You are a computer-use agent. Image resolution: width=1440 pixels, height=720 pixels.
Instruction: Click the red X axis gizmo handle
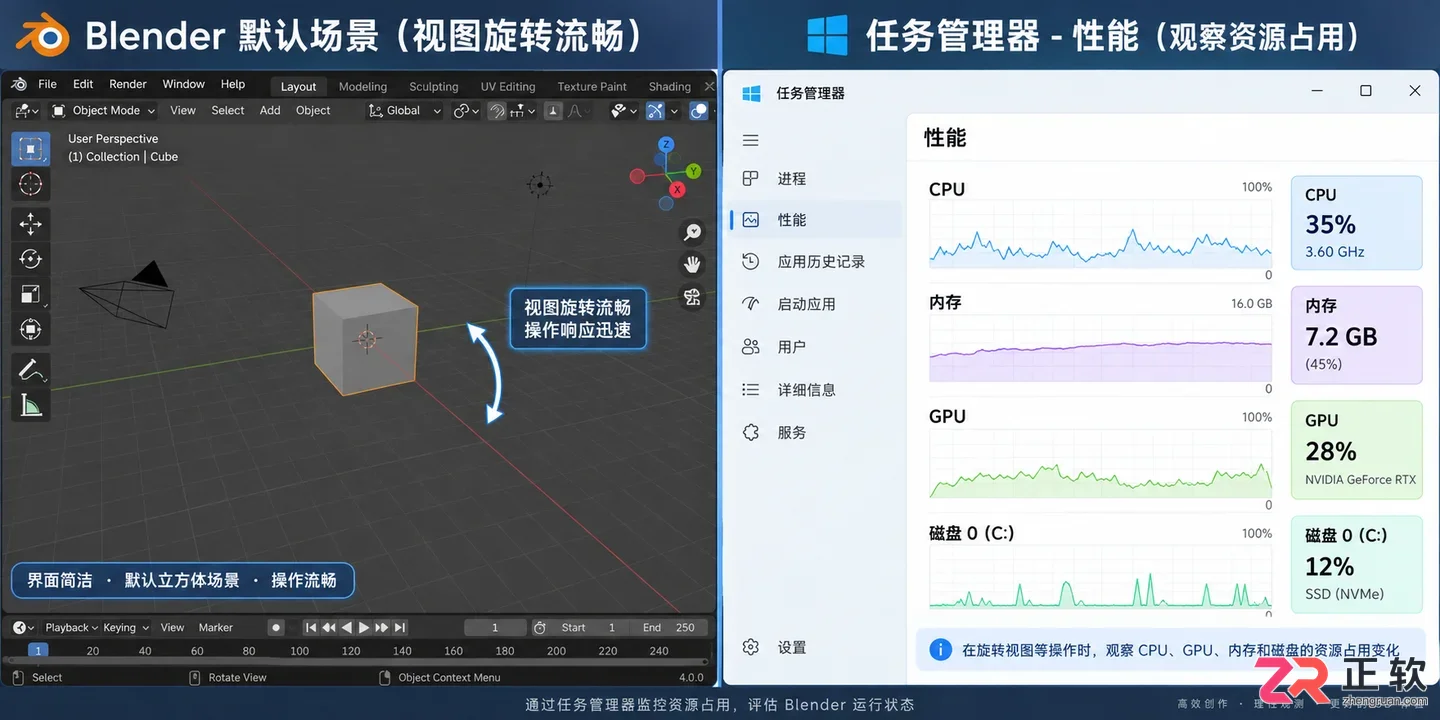coord(677,189)
